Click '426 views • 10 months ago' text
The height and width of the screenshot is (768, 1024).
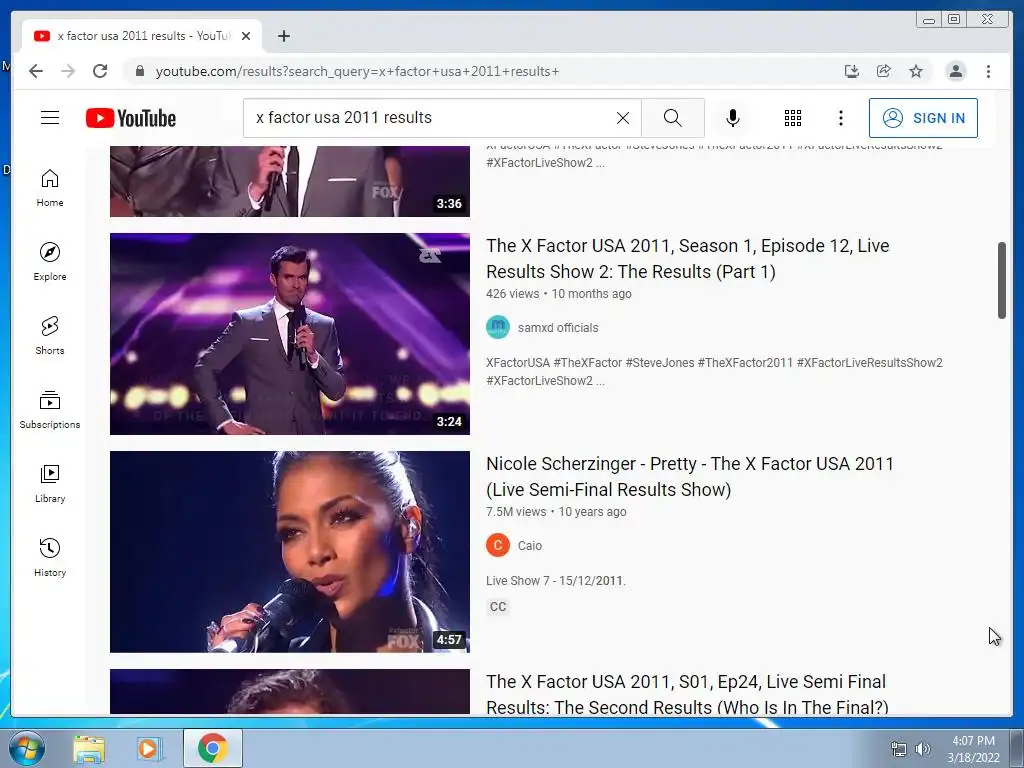tap(558, 294)
